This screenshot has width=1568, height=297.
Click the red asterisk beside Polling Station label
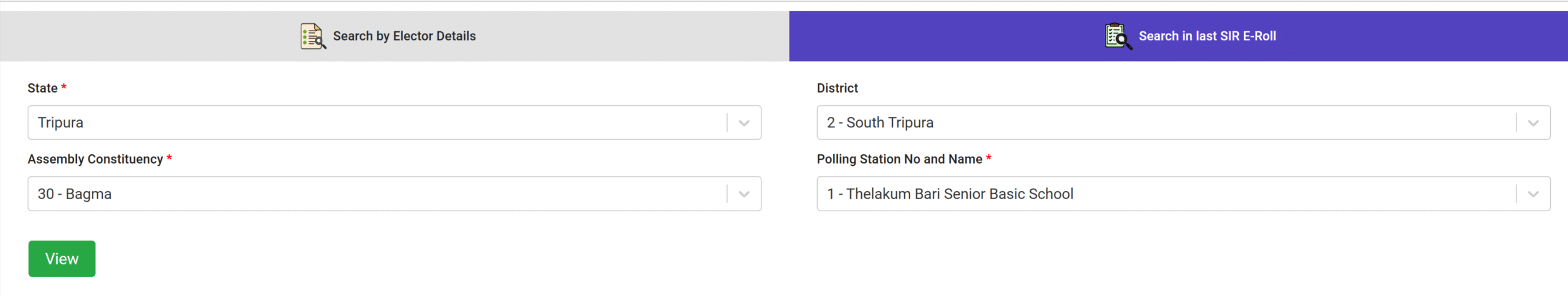989,159
